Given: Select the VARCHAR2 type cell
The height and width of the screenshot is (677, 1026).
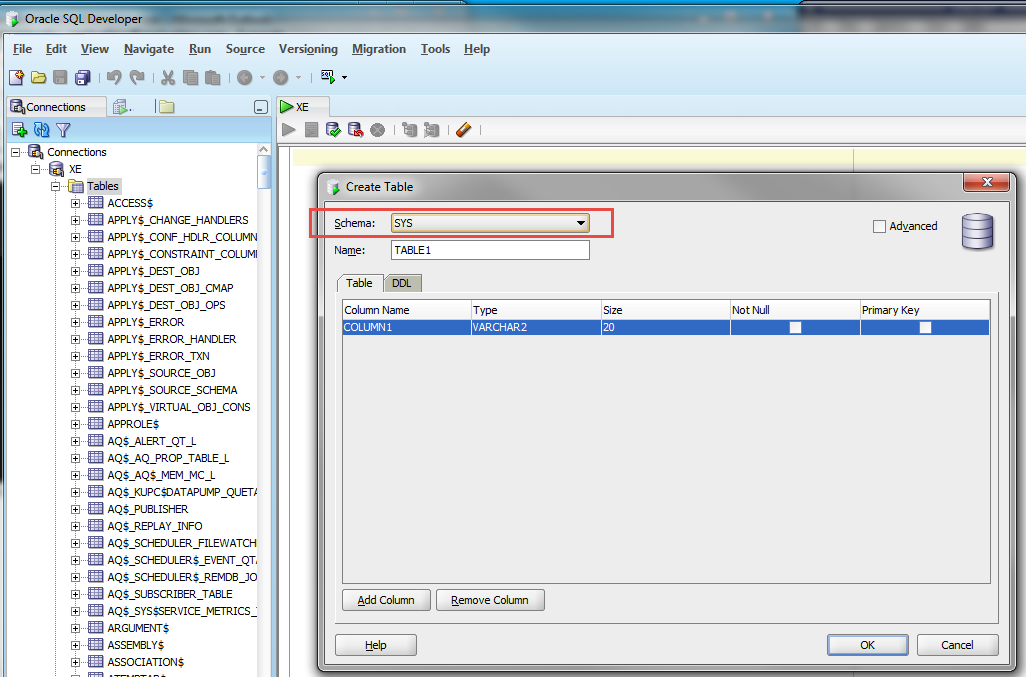Looking at the screenshot, I should click(x=535, y=327).
